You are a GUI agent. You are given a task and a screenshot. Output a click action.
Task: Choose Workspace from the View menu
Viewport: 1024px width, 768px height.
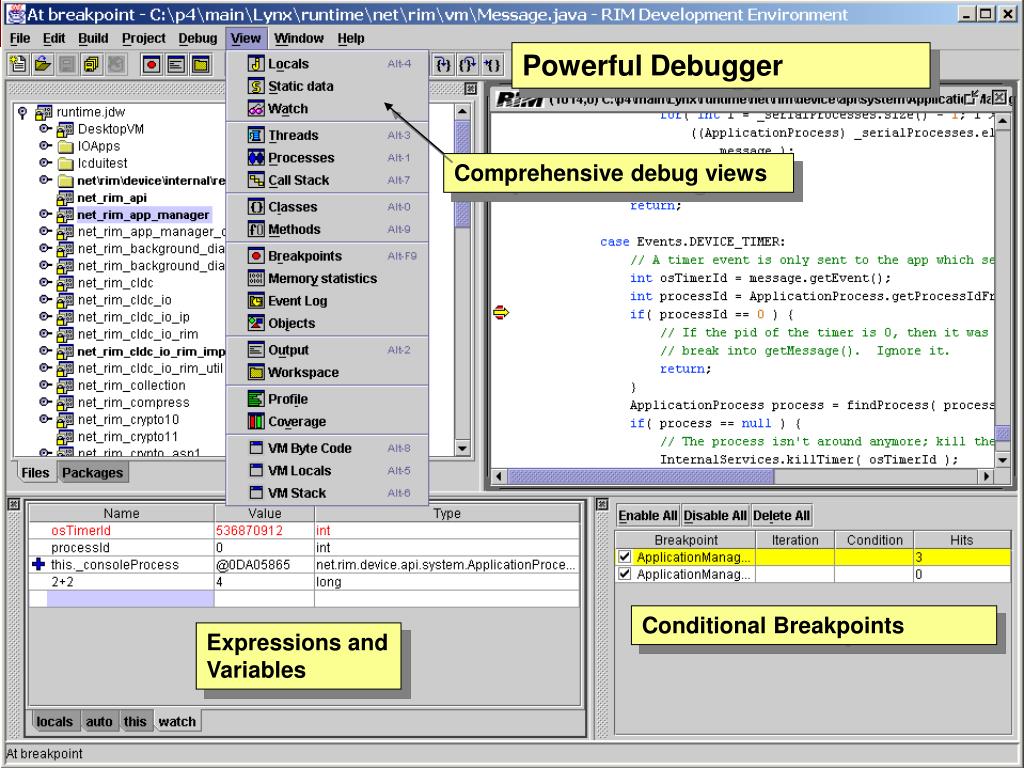[x=327, y=372]
